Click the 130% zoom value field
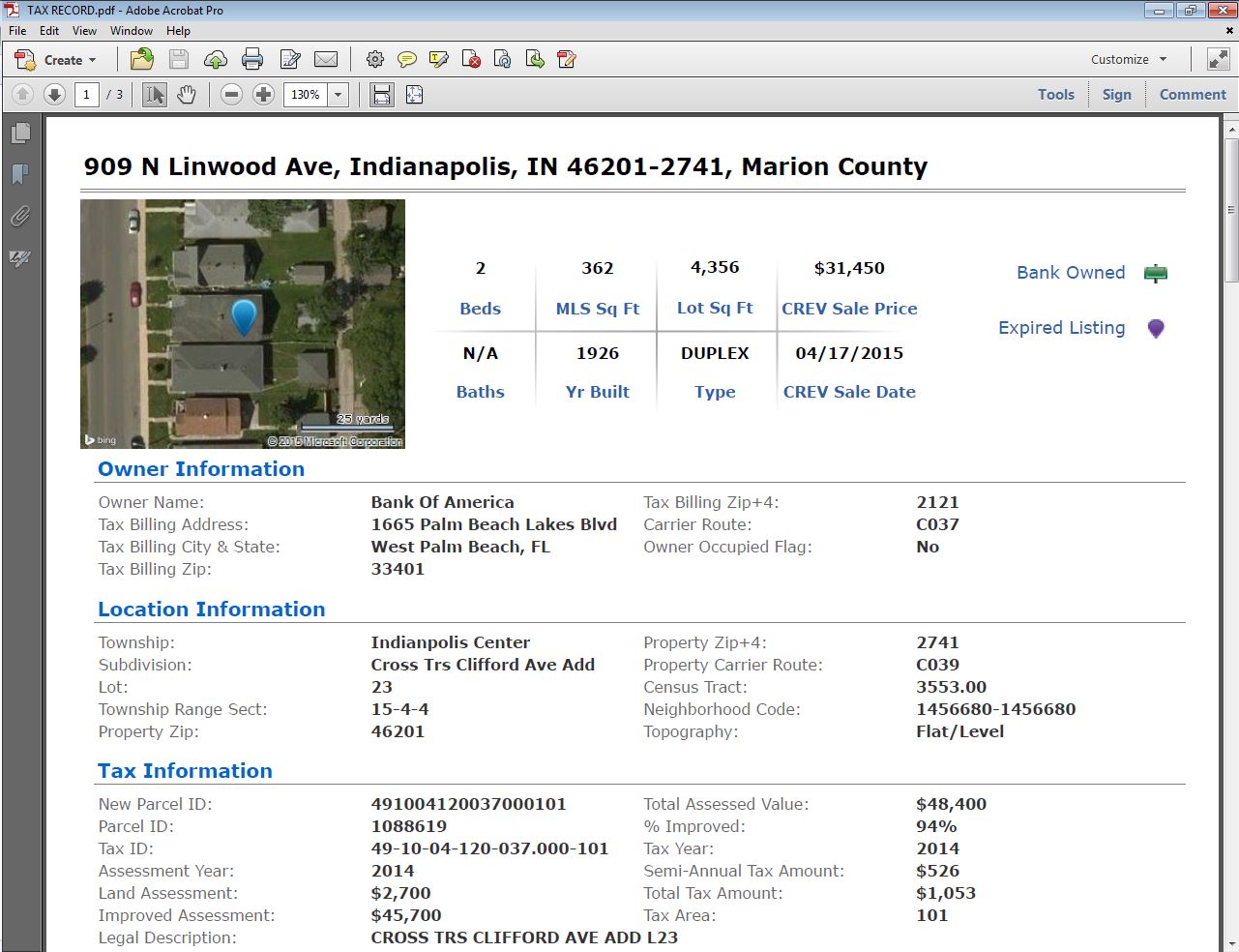 click(x=306, y=95)
